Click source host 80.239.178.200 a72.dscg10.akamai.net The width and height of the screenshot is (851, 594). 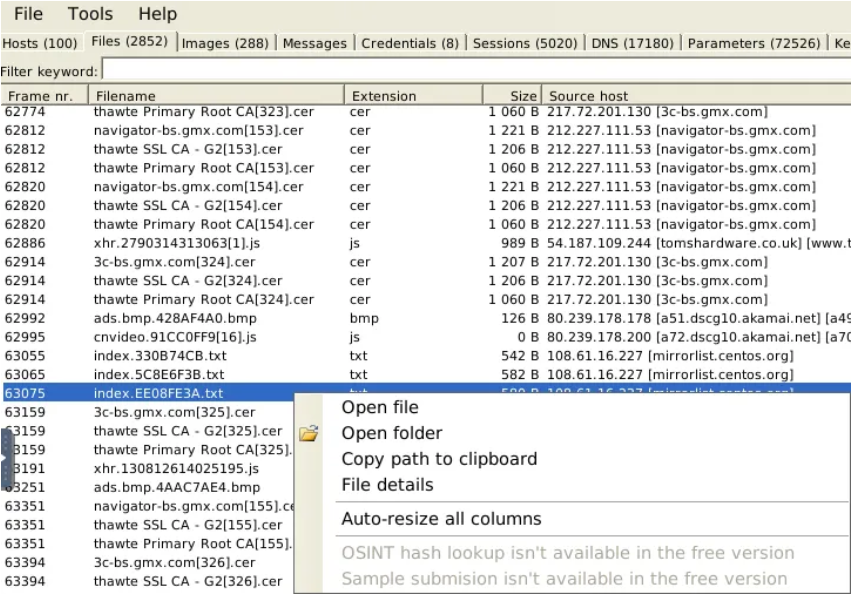(x=698, y=337)
